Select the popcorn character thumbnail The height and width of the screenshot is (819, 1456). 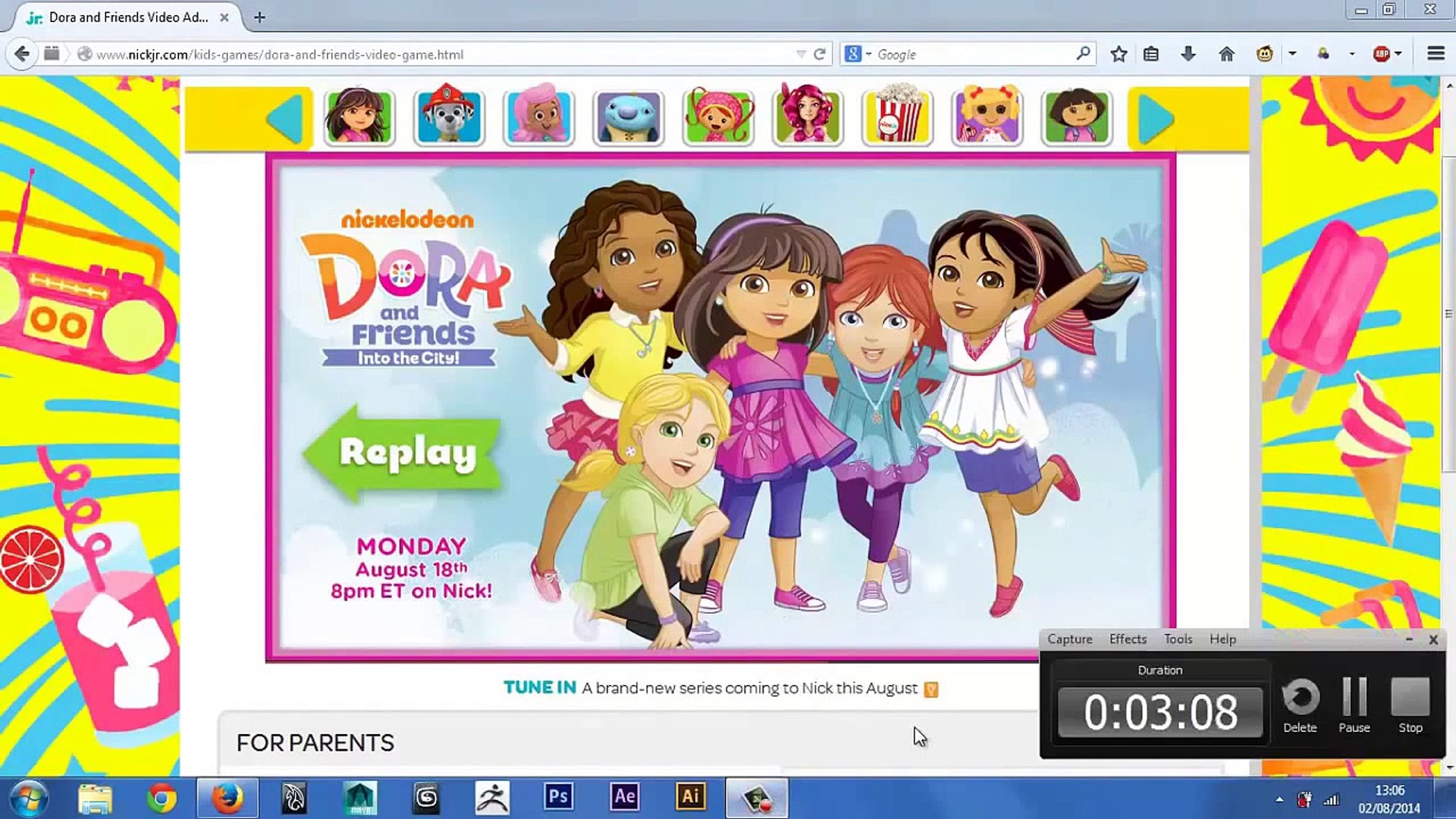pos(897,117)
